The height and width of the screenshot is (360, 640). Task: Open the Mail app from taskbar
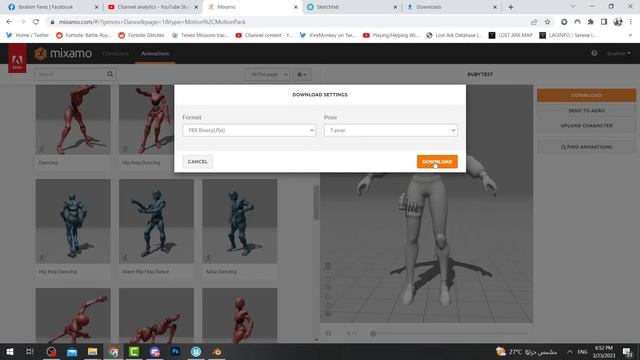click(x=72, y=351)
